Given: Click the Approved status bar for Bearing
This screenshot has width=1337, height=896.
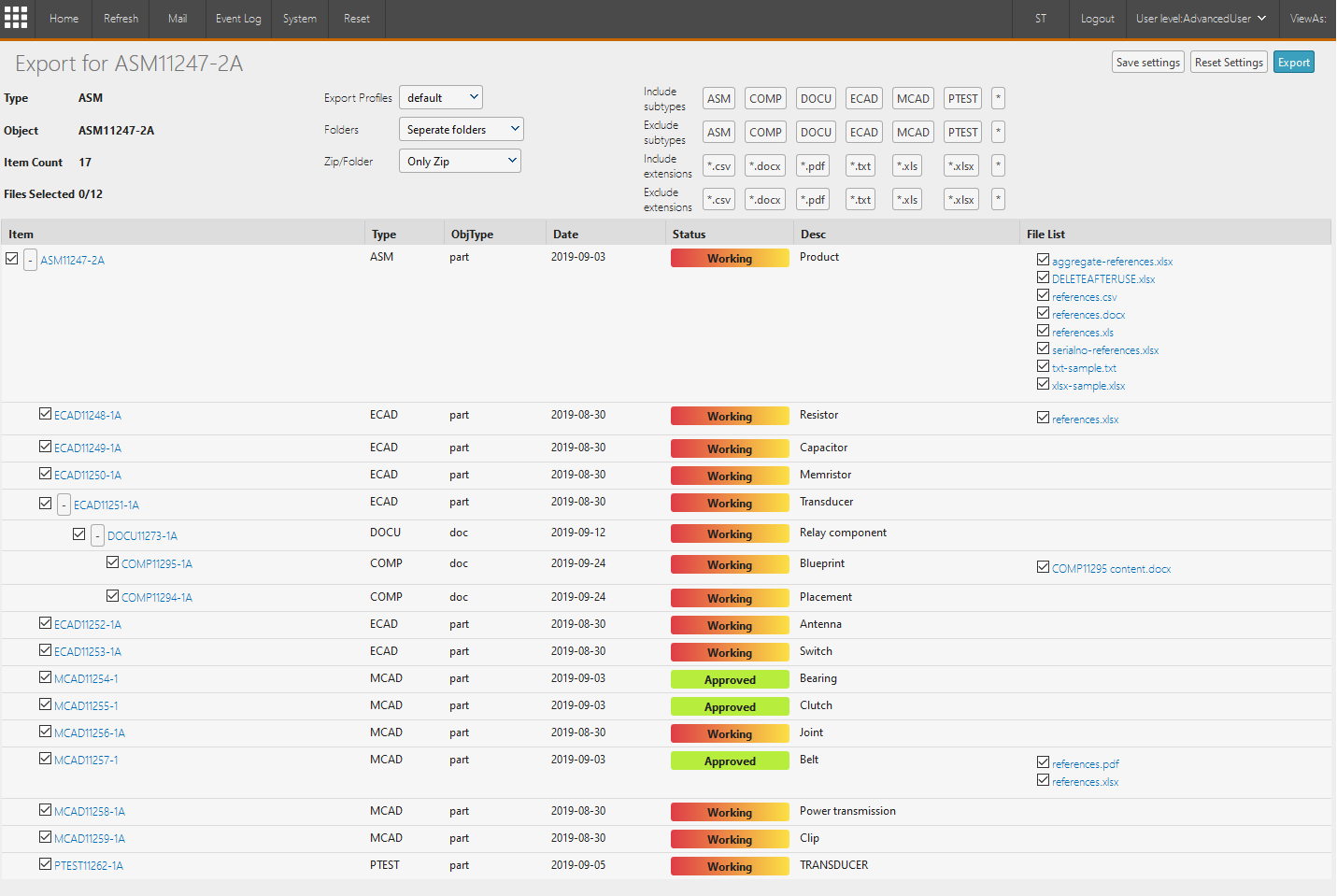Looking at the screenshot, I should [730, 680].
